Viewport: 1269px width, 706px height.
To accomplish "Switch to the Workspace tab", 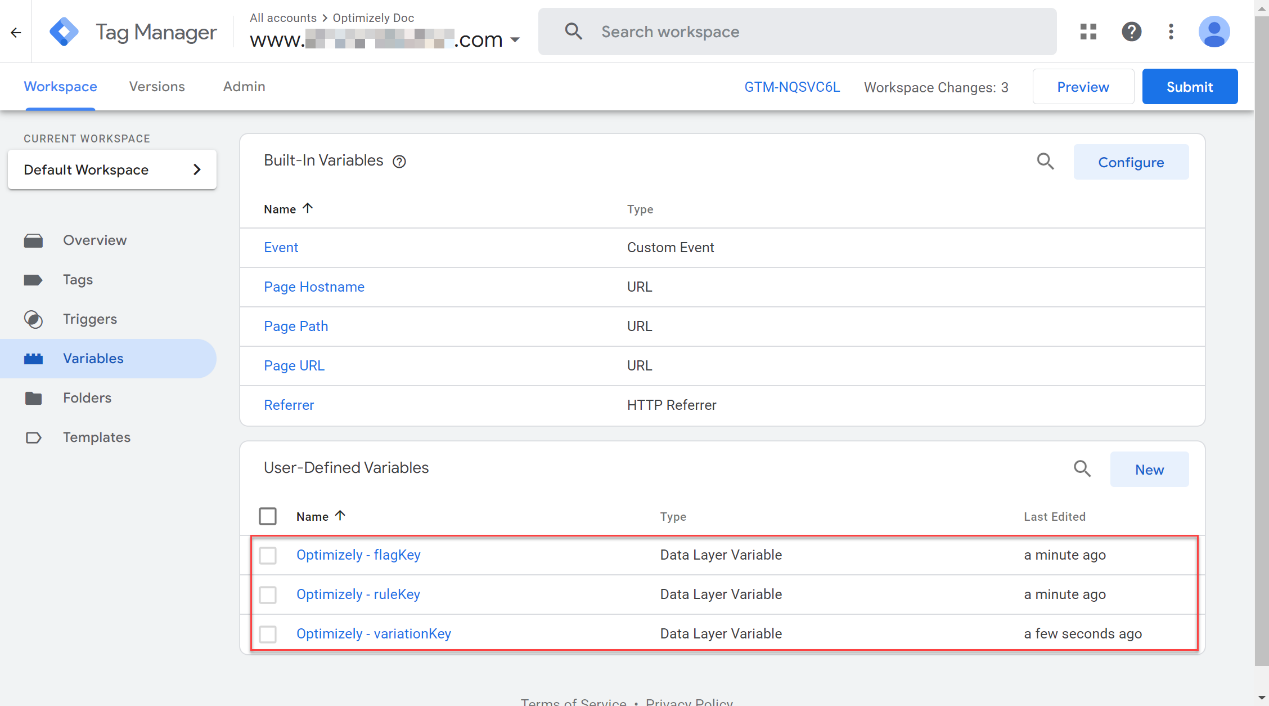I will pyautogui.click(x=60, y=87).
